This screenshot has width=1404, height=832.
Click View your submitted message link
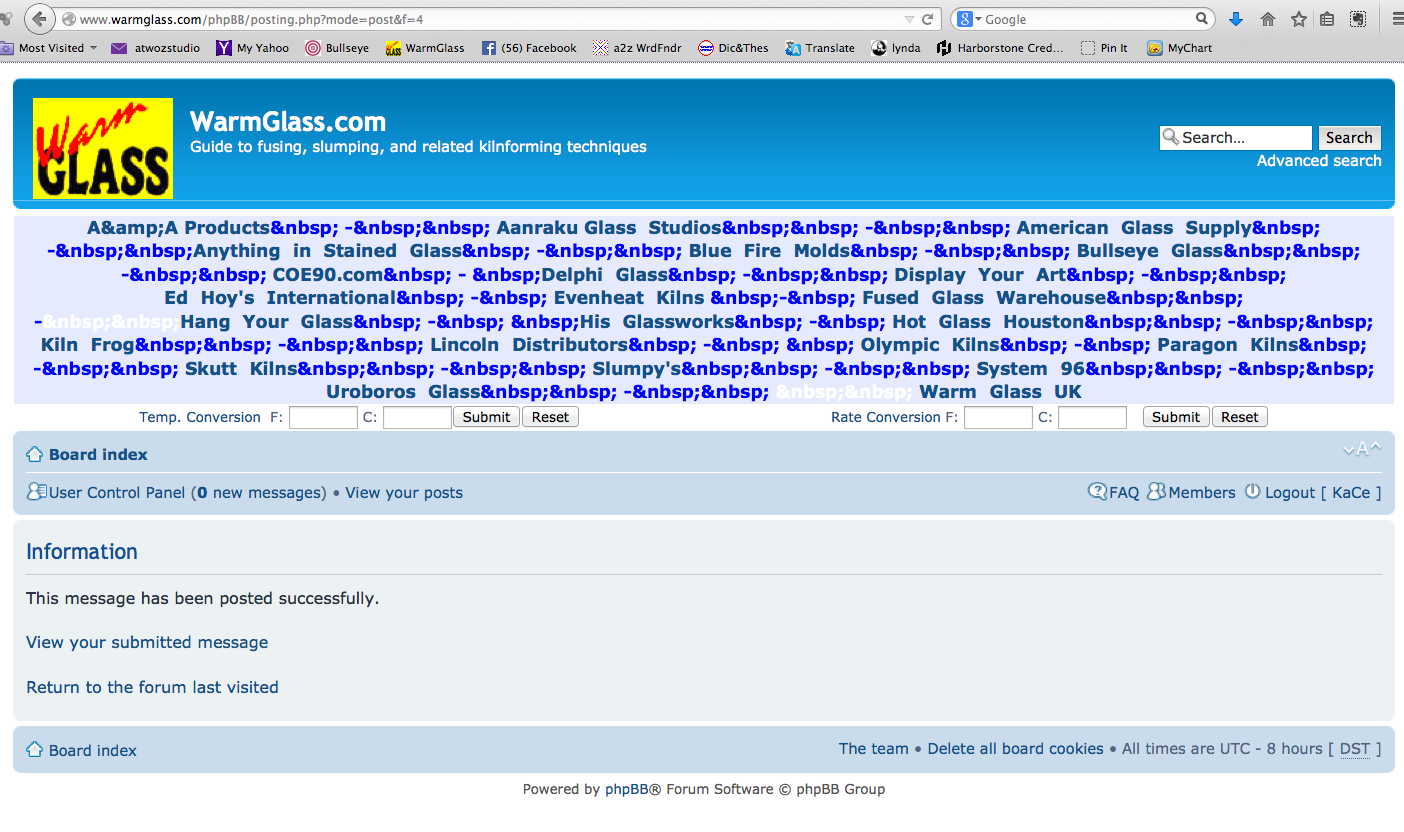(x=147, y=642)
